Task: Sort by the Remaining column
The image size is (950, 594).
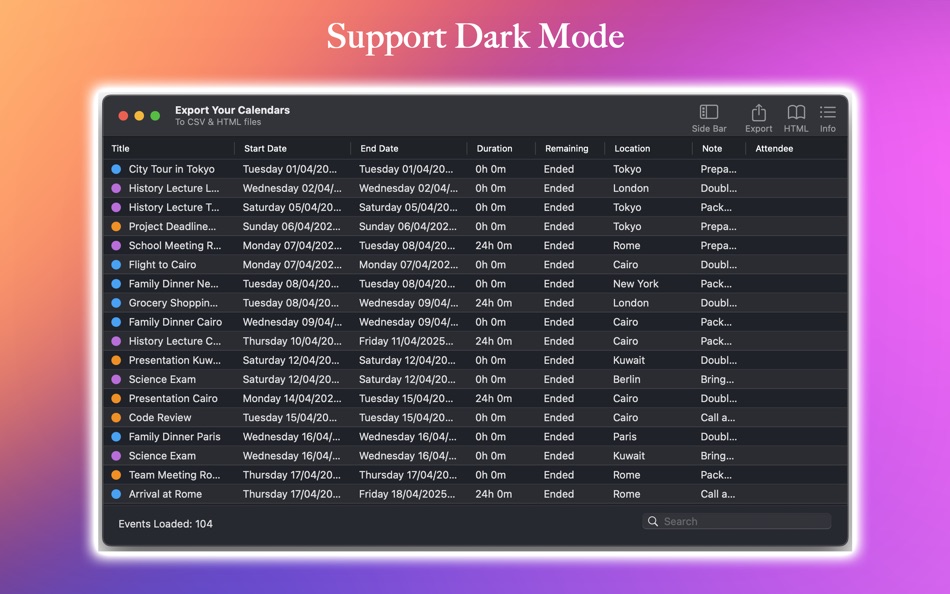Action: point(567,148)
